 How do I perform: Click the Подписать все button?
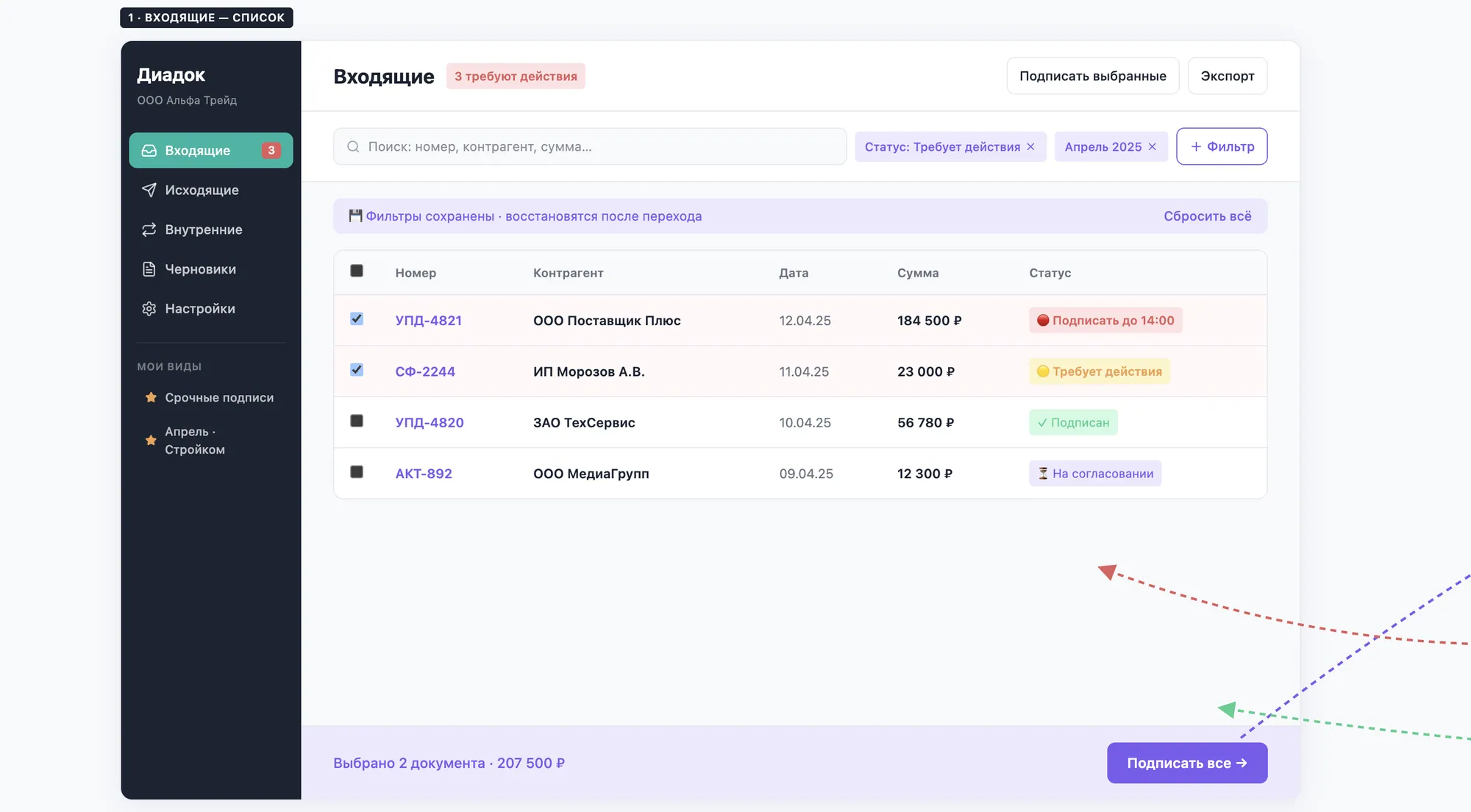pos(1187,763)
